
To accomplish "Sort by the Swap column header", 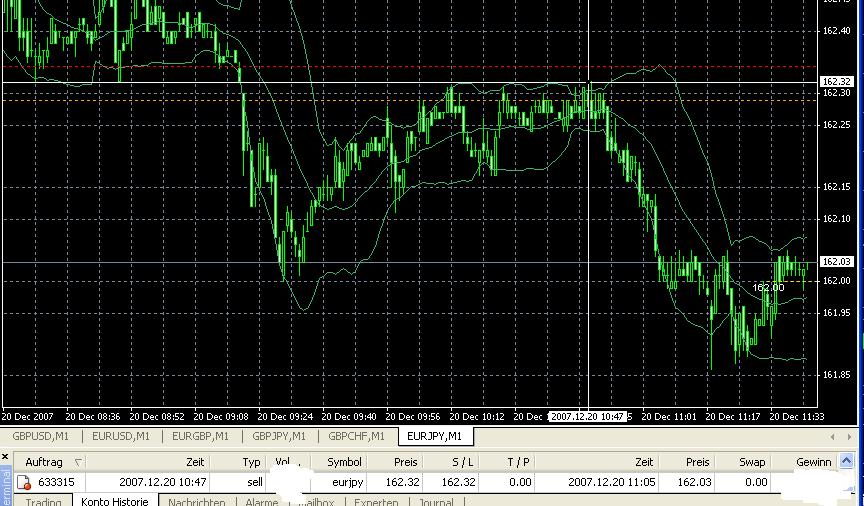I will coord(752,462).
